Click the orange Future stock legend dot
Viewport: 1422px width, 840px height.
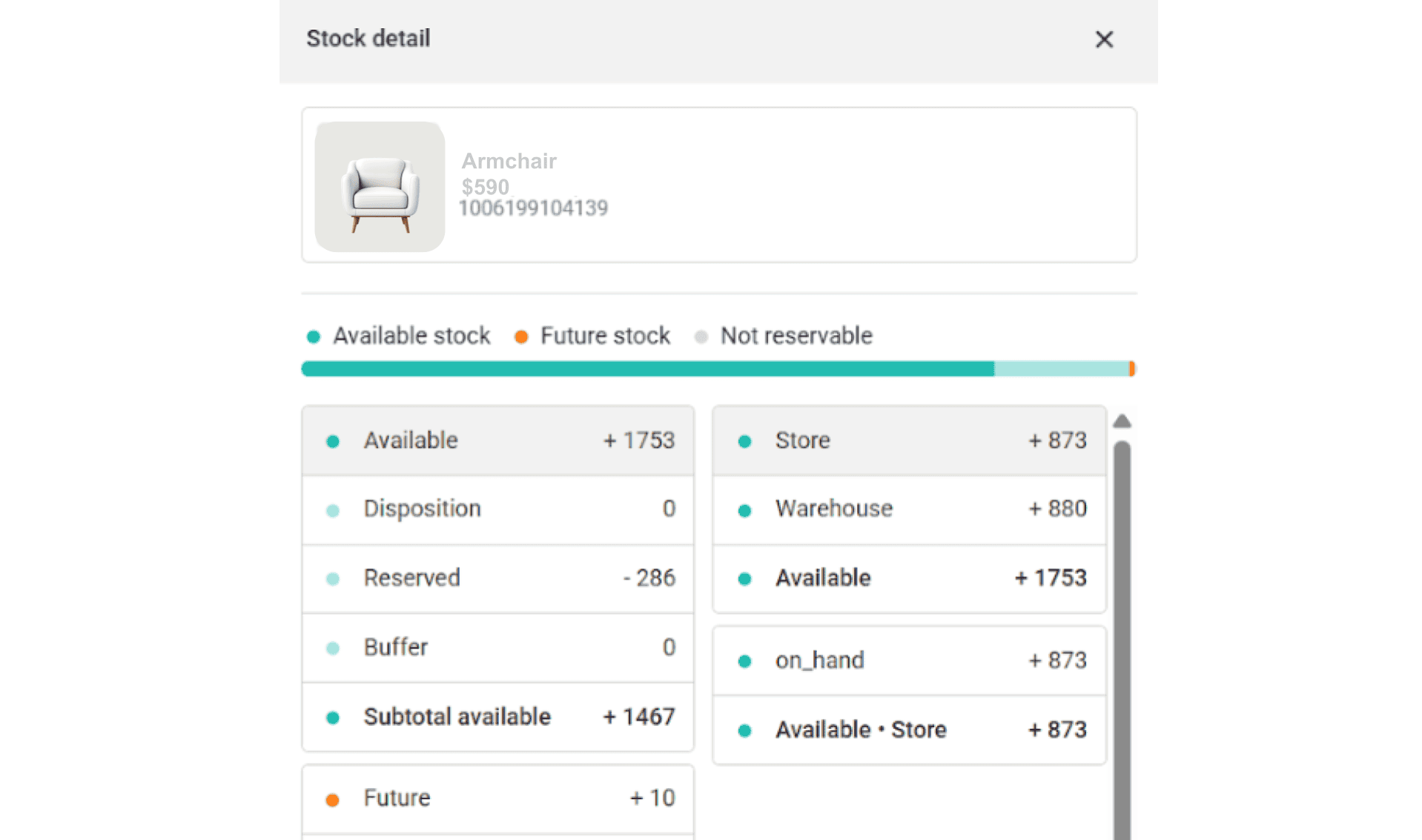521,337
